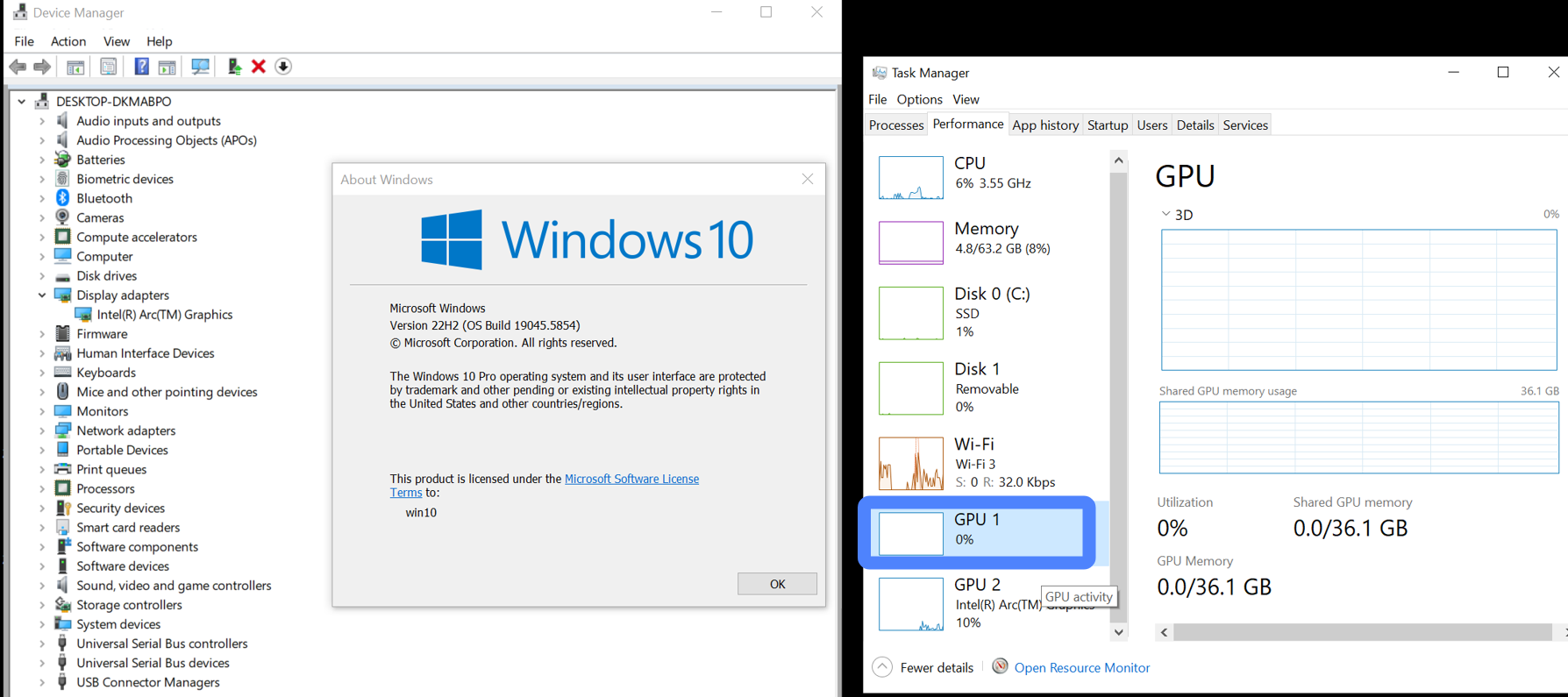The image size is (1568, 697).
Task: Click OK in the About Windows dialog
Action: pos(777,584)
